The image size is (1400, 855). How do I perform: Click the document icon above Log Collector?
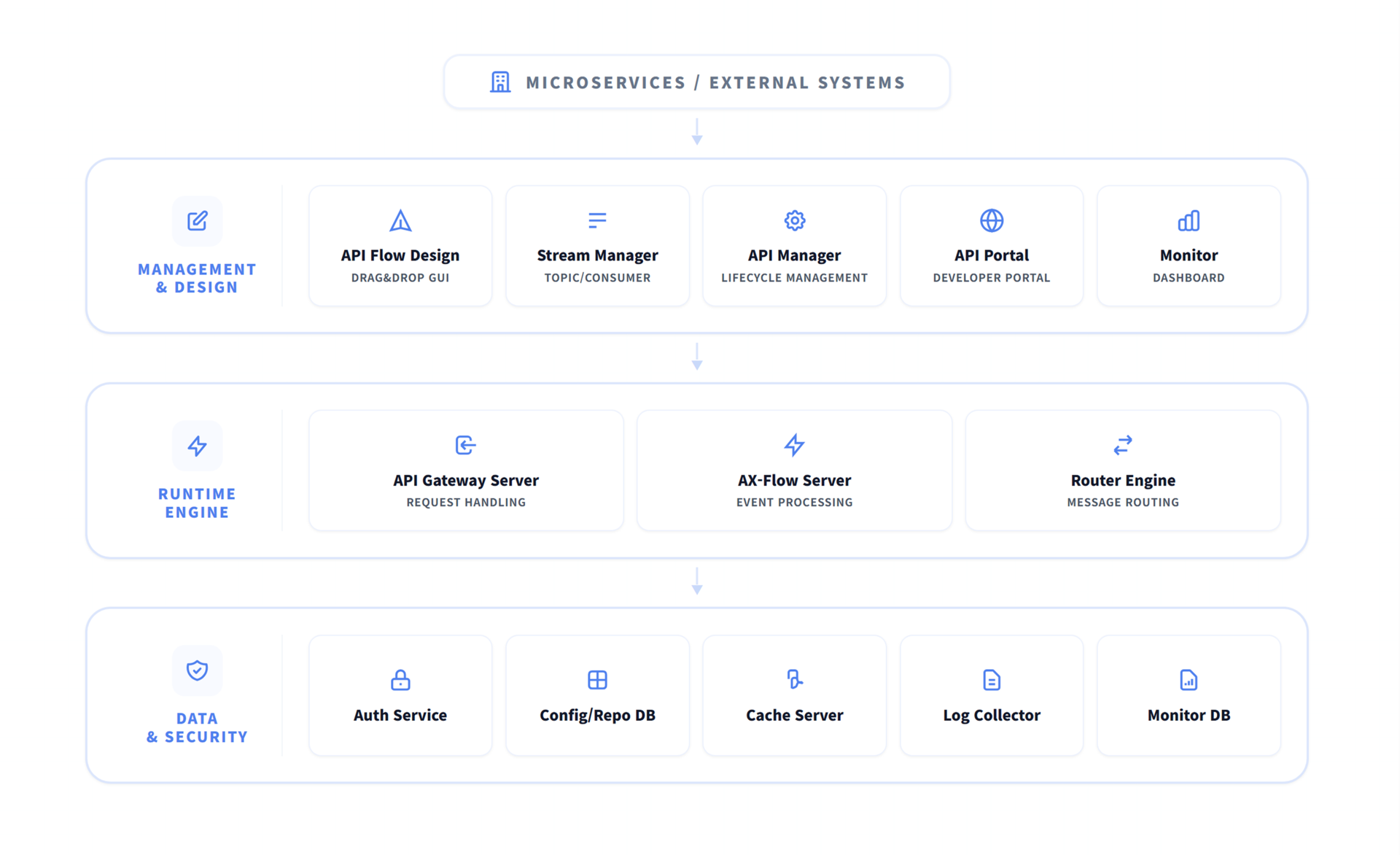[x=991, y=680]
